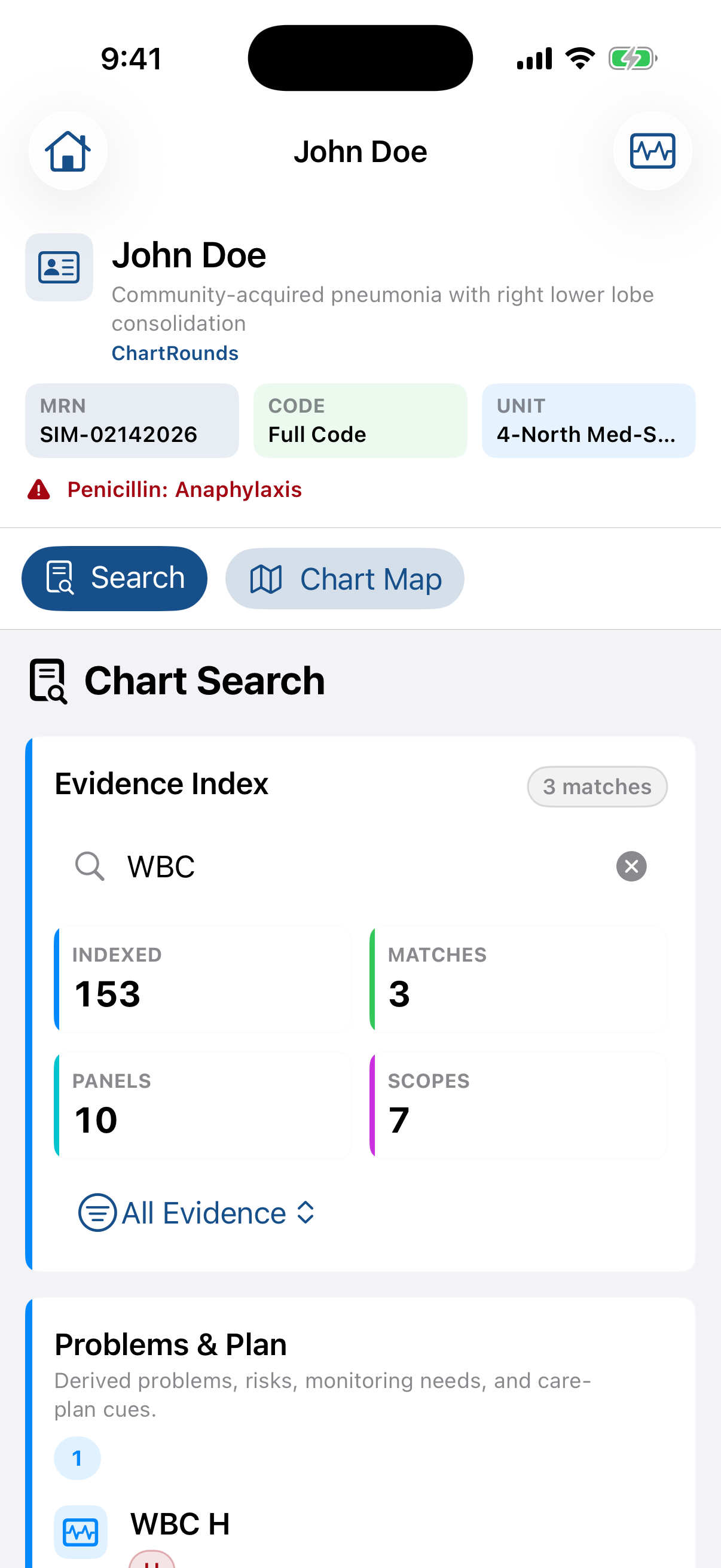Tap the battery icon in status bar
The width and height of the screenshot is (721, 1568).
[633, 59]
